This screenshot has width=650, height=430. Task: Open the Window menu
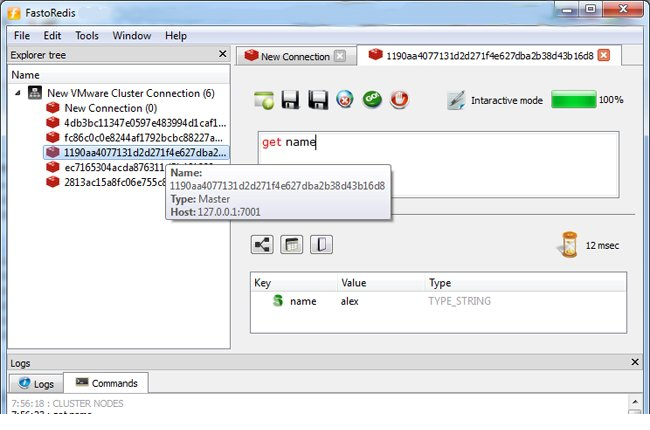click(131, 35)
